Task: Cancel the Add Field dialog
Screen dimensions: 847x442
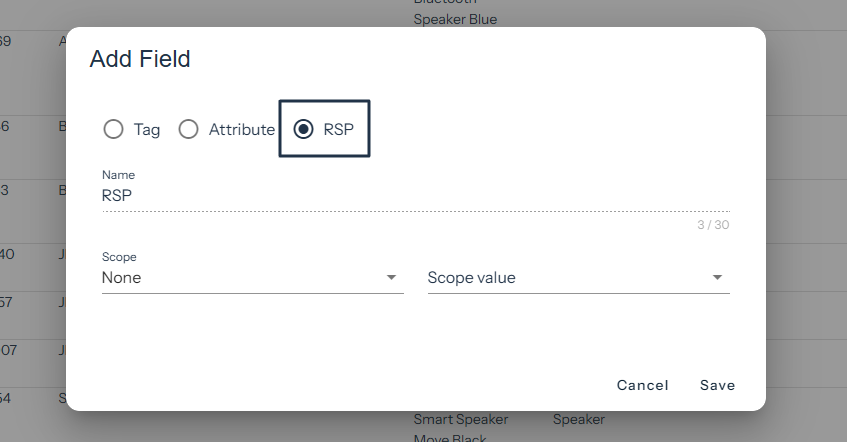Action: tap(642, 385)
